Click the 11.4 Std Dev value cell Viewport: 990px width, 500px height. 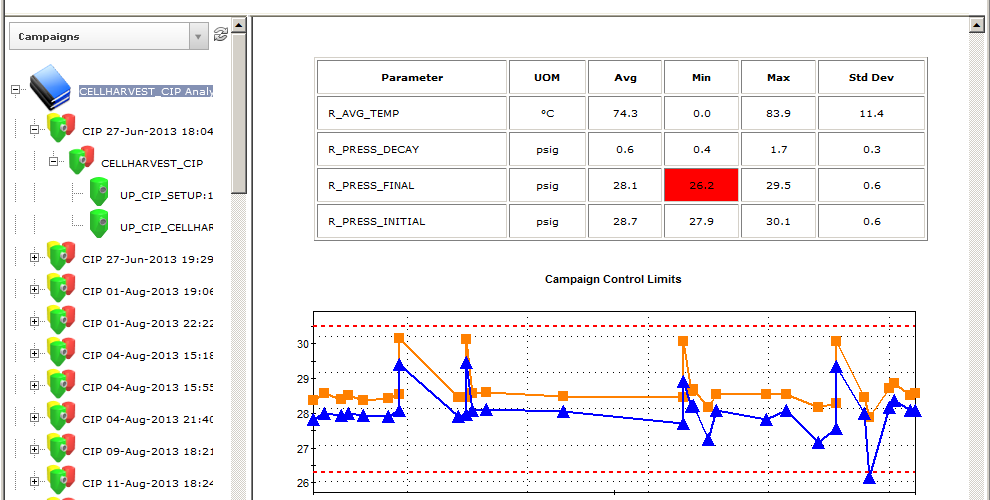point(871,113)
